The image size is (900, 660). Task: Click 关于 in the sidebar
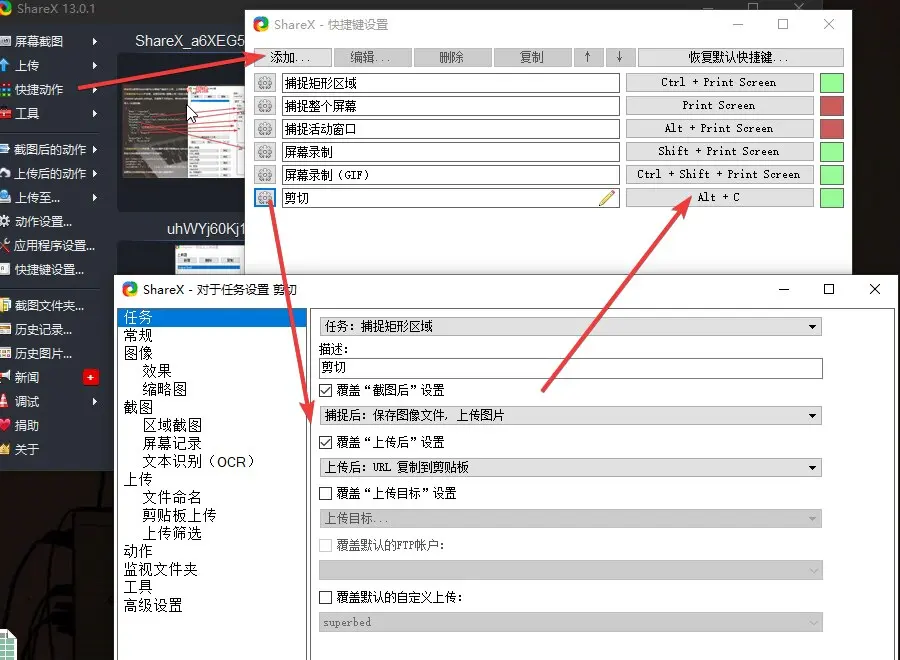[26, 449]
